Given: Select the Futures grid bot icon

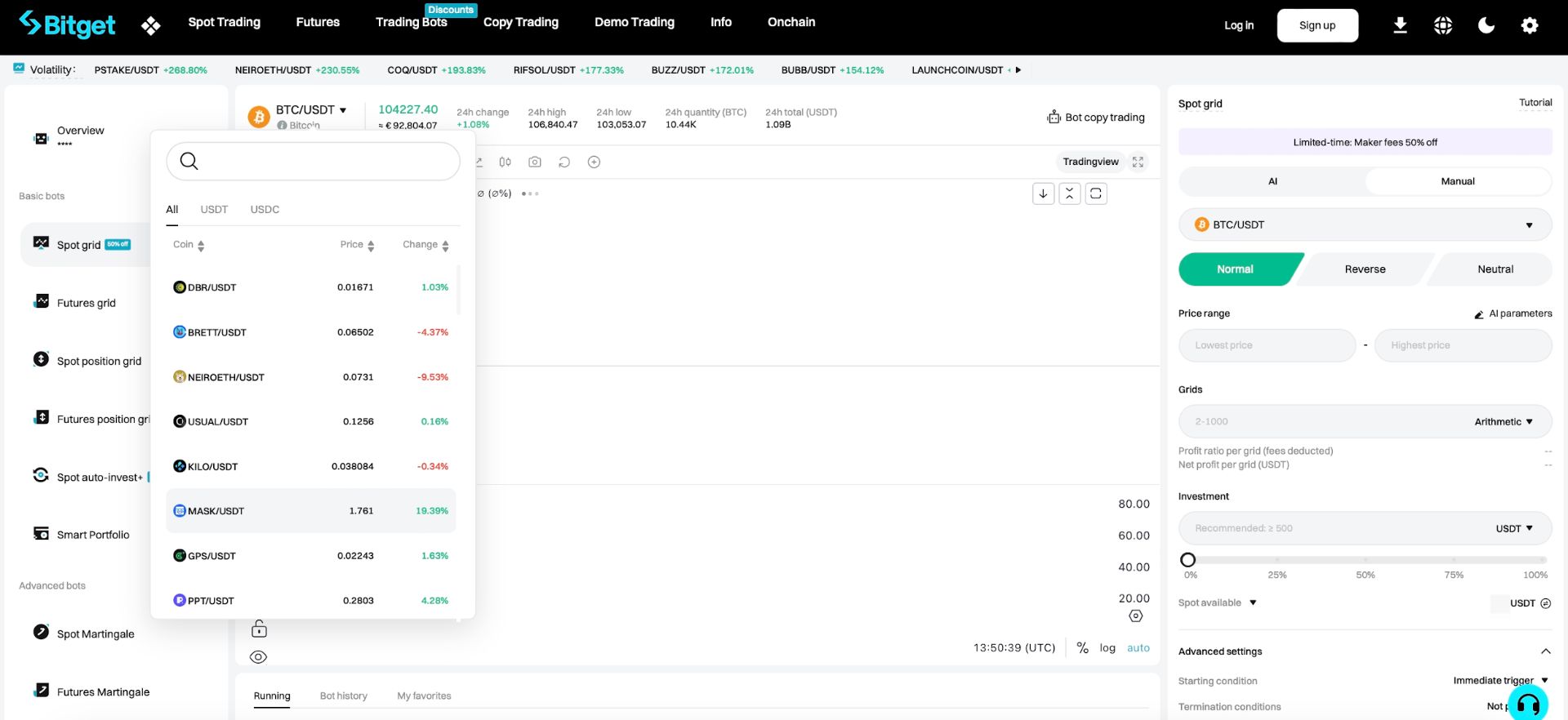Looking at the screenshot, I should [x=42, y=301].
